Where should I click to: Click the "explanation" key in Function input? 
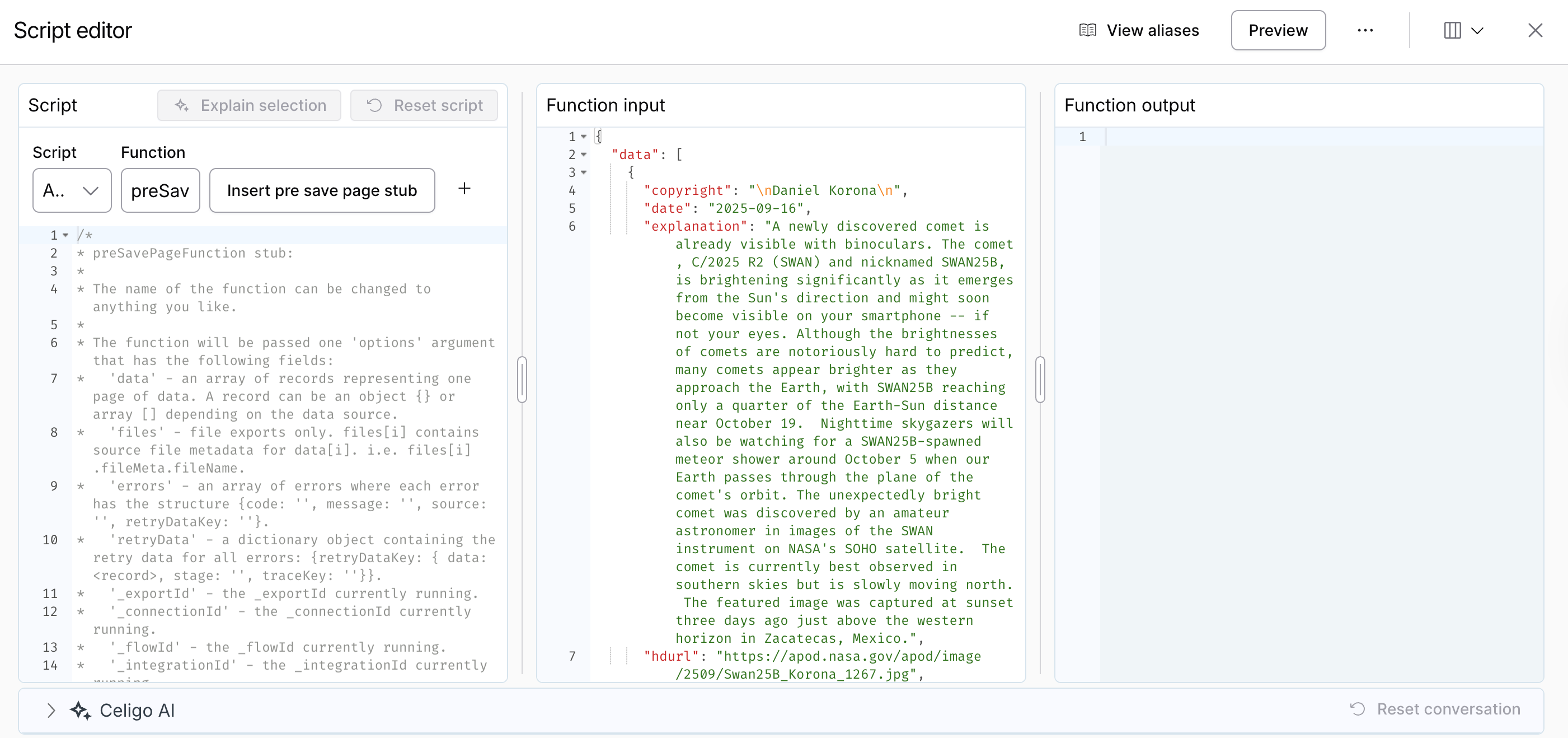[696, 227]
